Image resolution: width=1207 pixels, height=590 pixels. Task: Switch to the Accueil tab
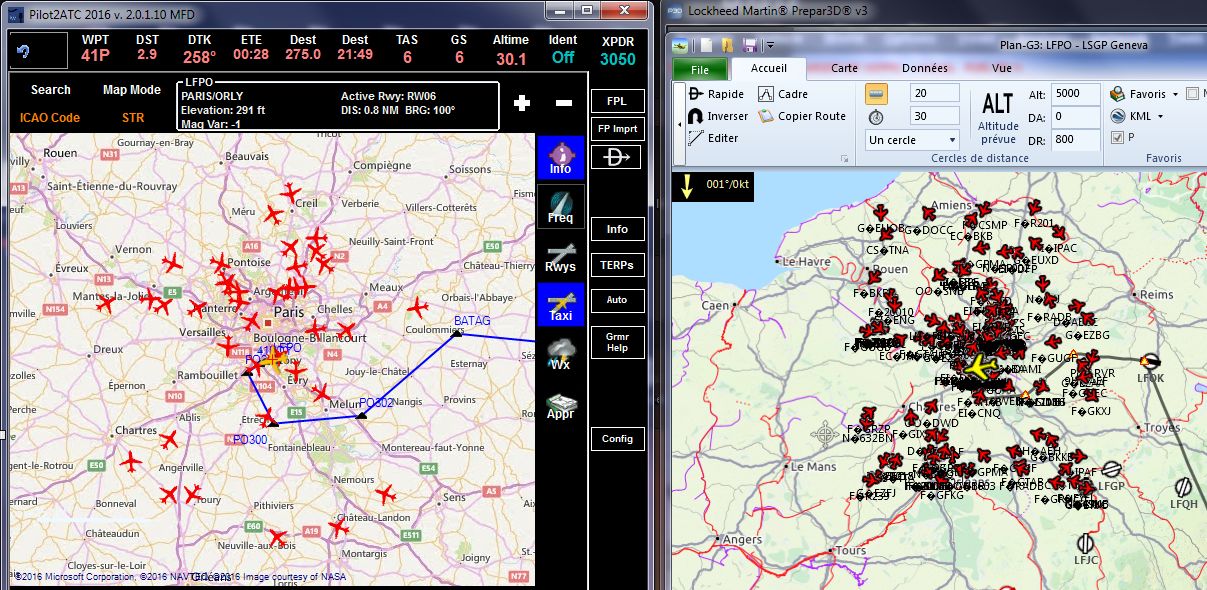(x=768, y=69)
